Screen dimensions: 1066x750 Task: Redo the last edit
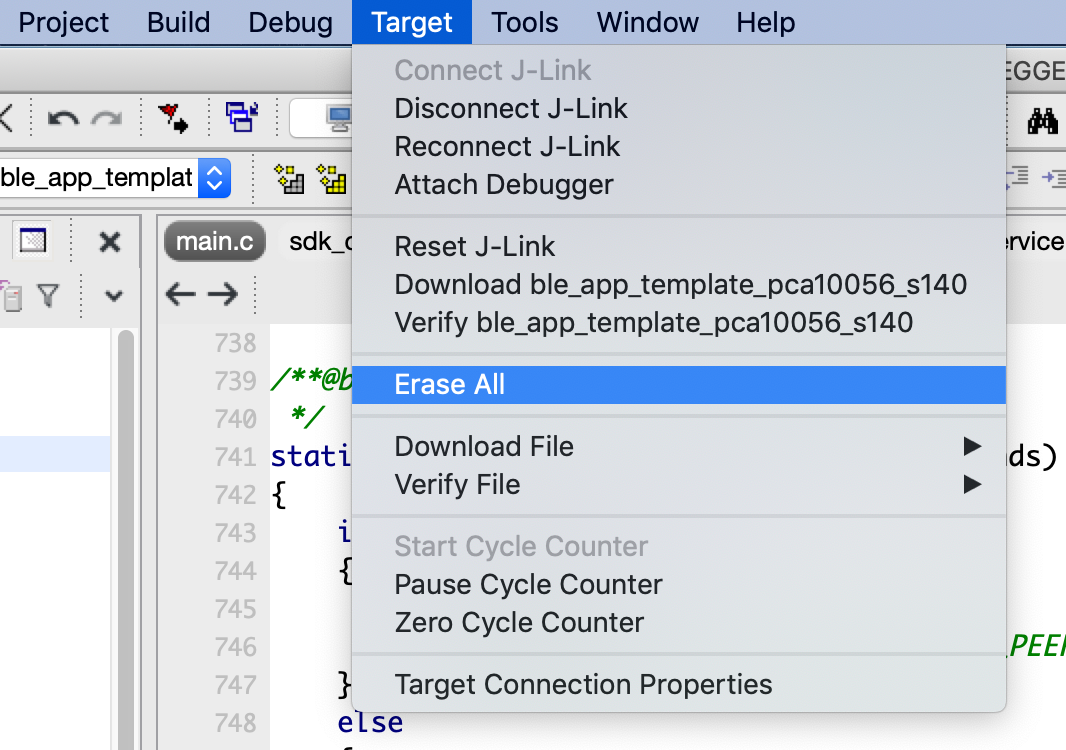pyautogui.click(x=106, y=117)
